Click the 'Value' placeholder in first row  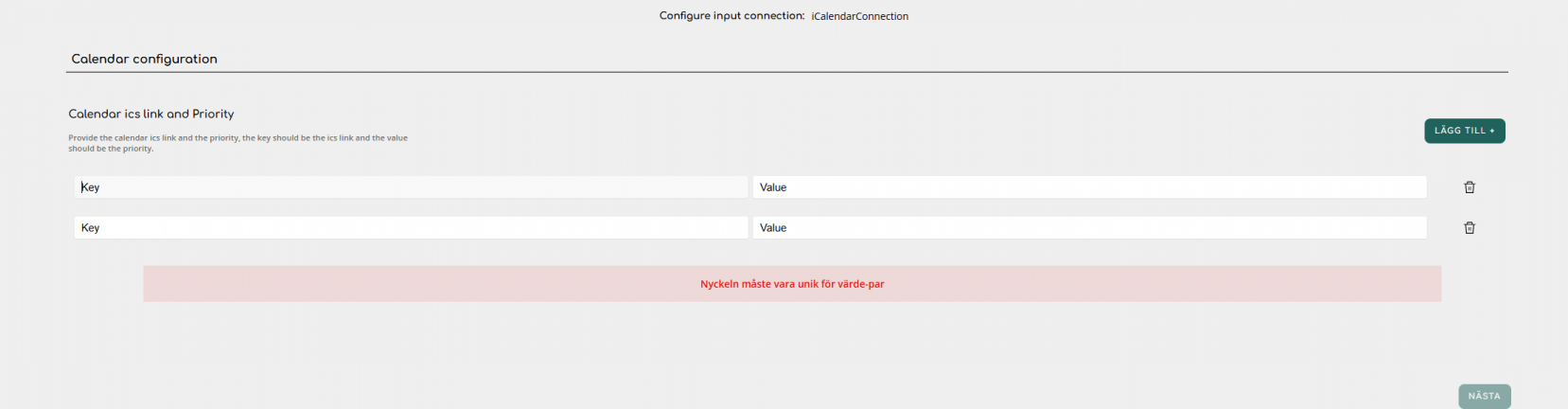(773, 187)
